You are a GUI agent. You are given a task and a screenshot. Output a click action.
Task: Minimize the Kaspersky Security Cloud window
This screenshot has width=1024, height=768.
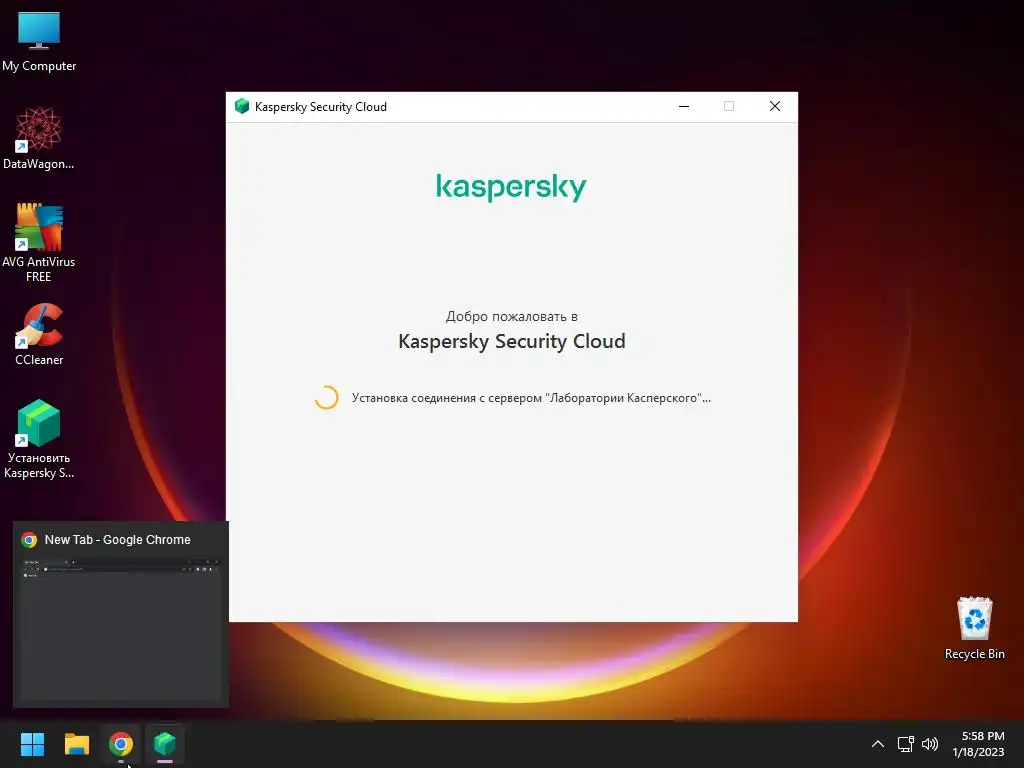point(684,106)
